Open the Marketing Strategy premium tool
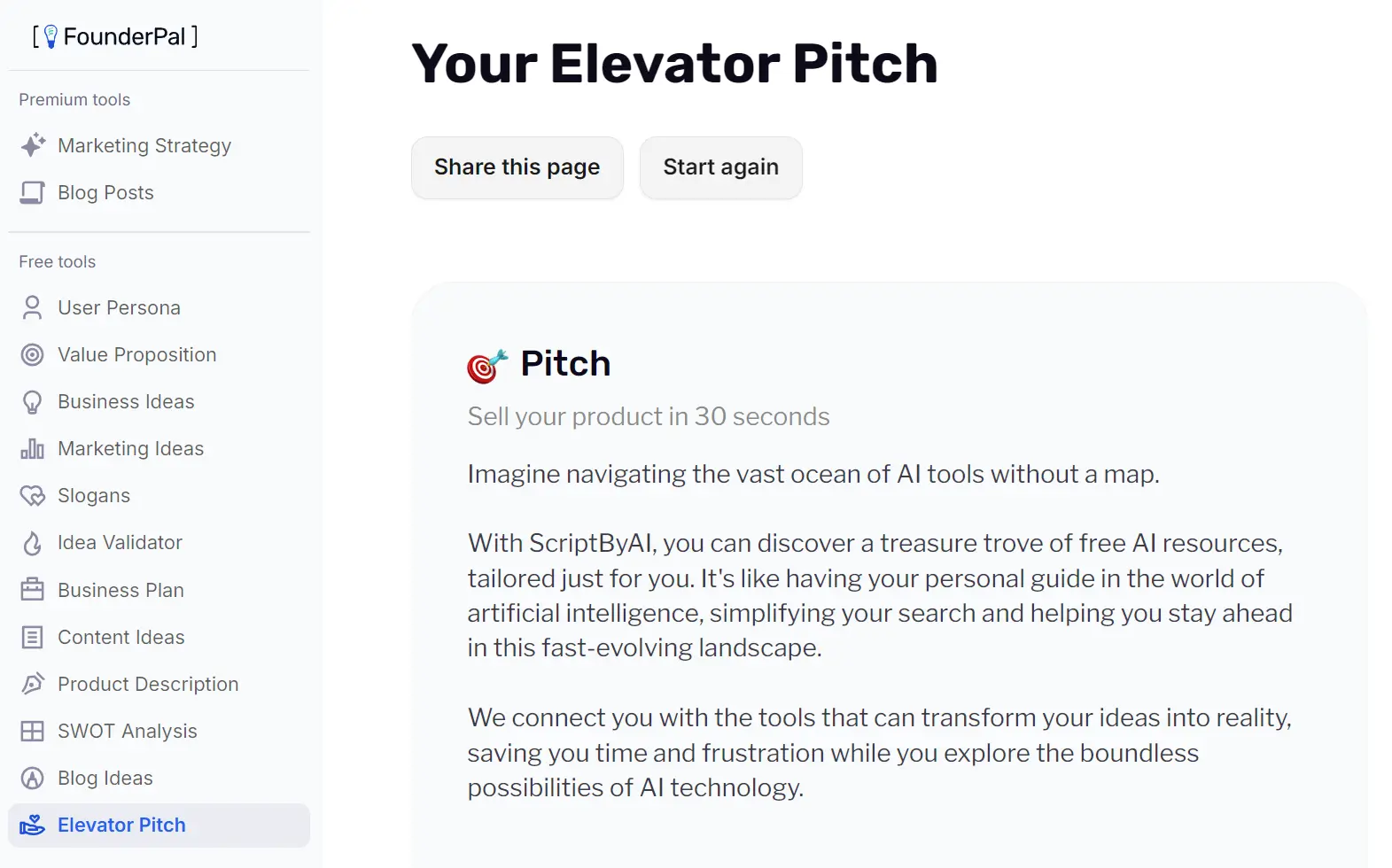This screenshot has height=868, width=1392. click(x=144, y=145)
